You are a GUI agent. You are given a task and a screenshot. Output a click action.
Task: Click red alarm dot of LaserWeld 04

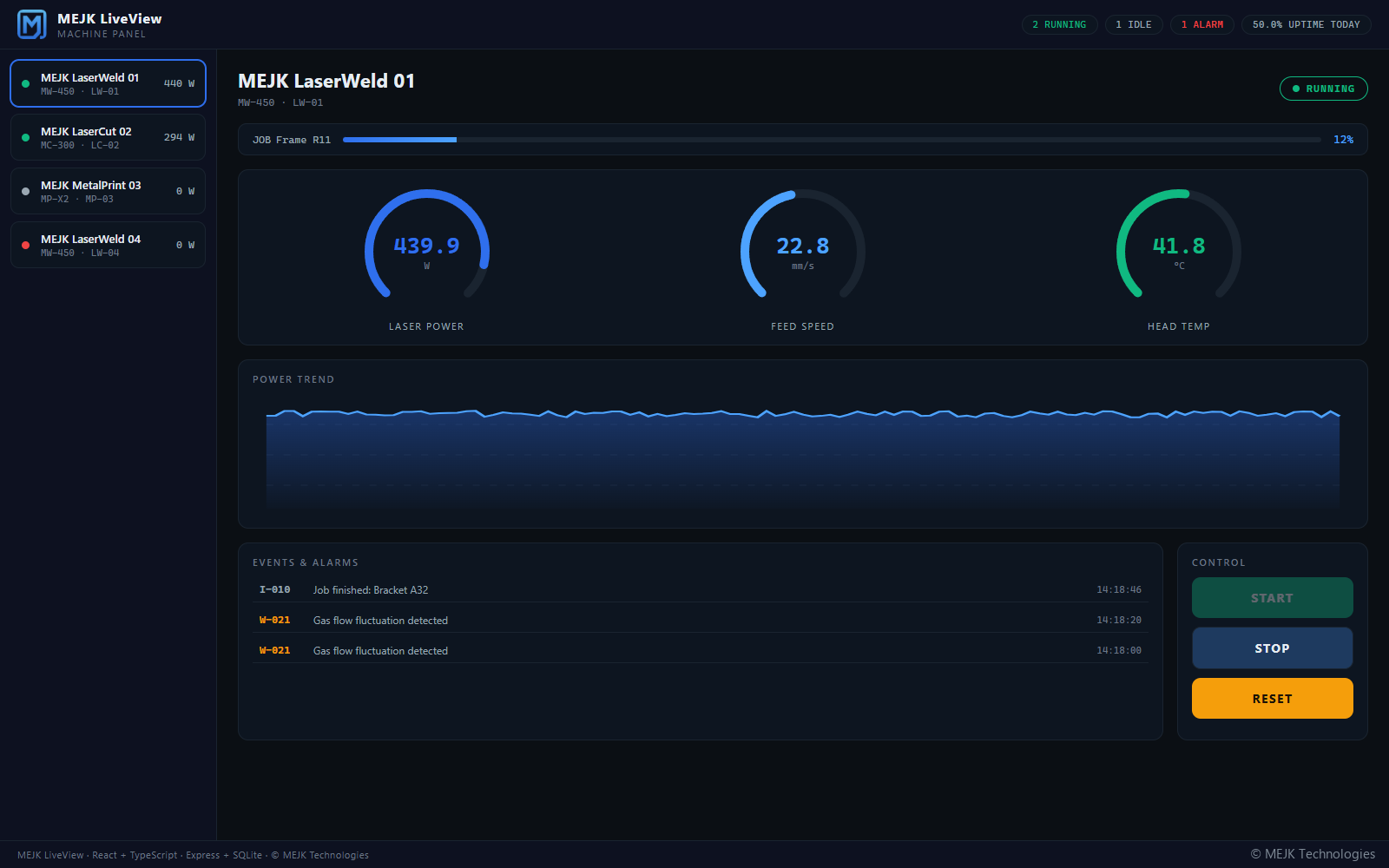click(25, 245)
